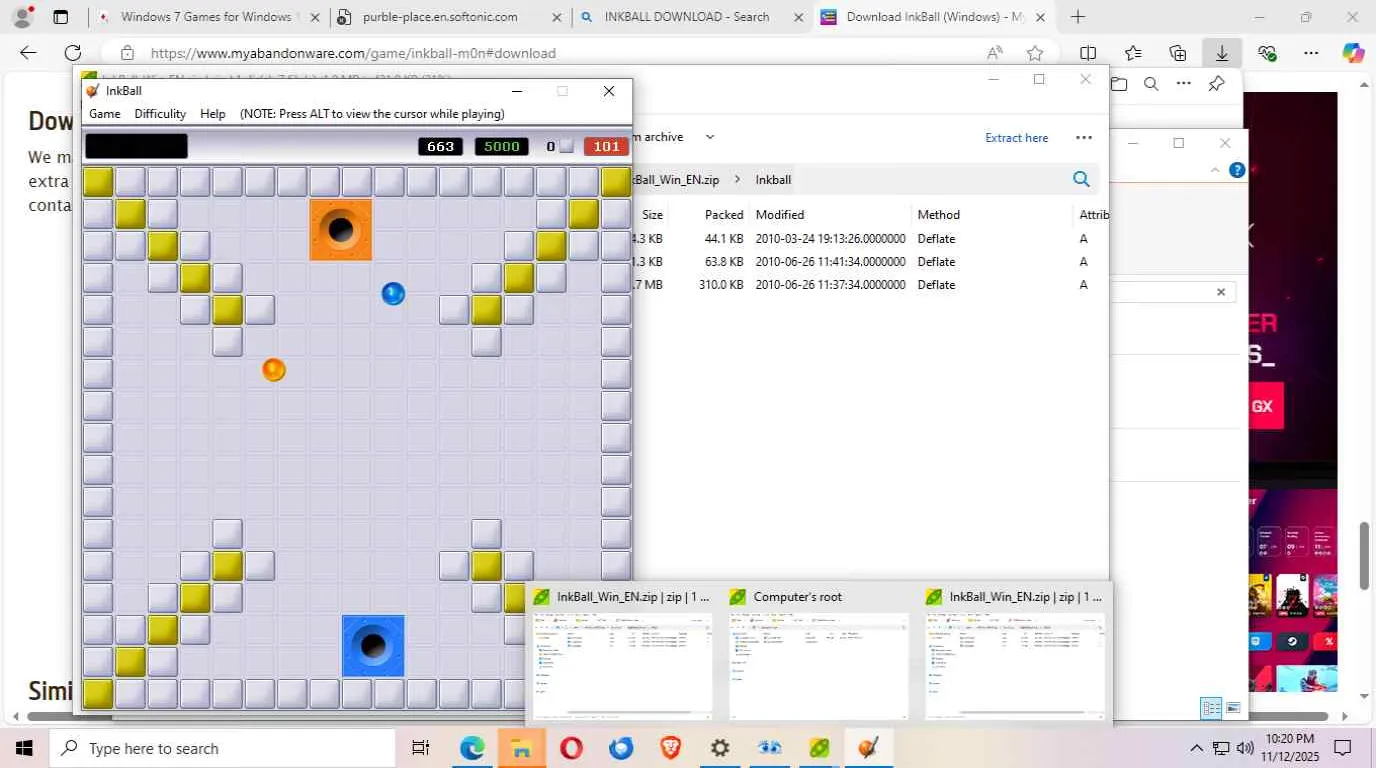The image size is (1376, 768).
Task: Click Extract here in the archive window
Action: 1017,138
